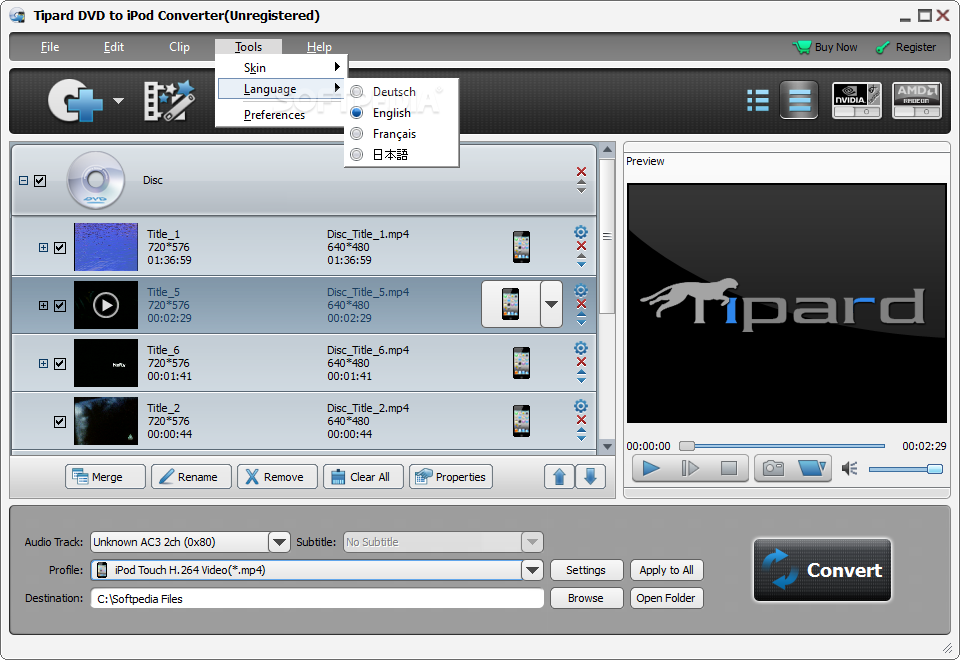Expand the Title_6 entry
Screen dimensions: 960x660
[x=43, y=363]
